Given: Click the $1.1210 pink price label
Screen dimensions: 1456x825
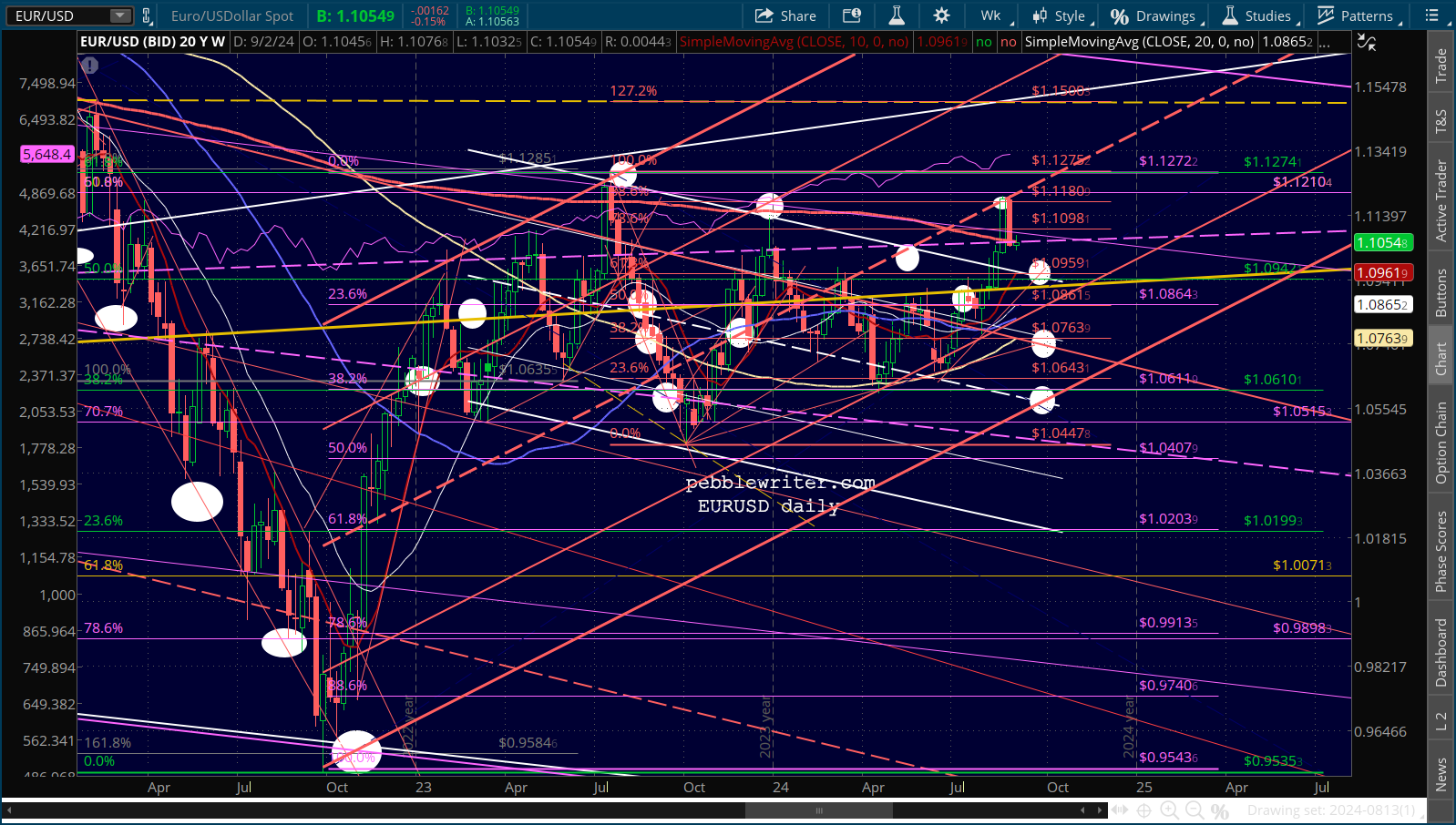Looking at the screenshot, I should [1302, 182].
